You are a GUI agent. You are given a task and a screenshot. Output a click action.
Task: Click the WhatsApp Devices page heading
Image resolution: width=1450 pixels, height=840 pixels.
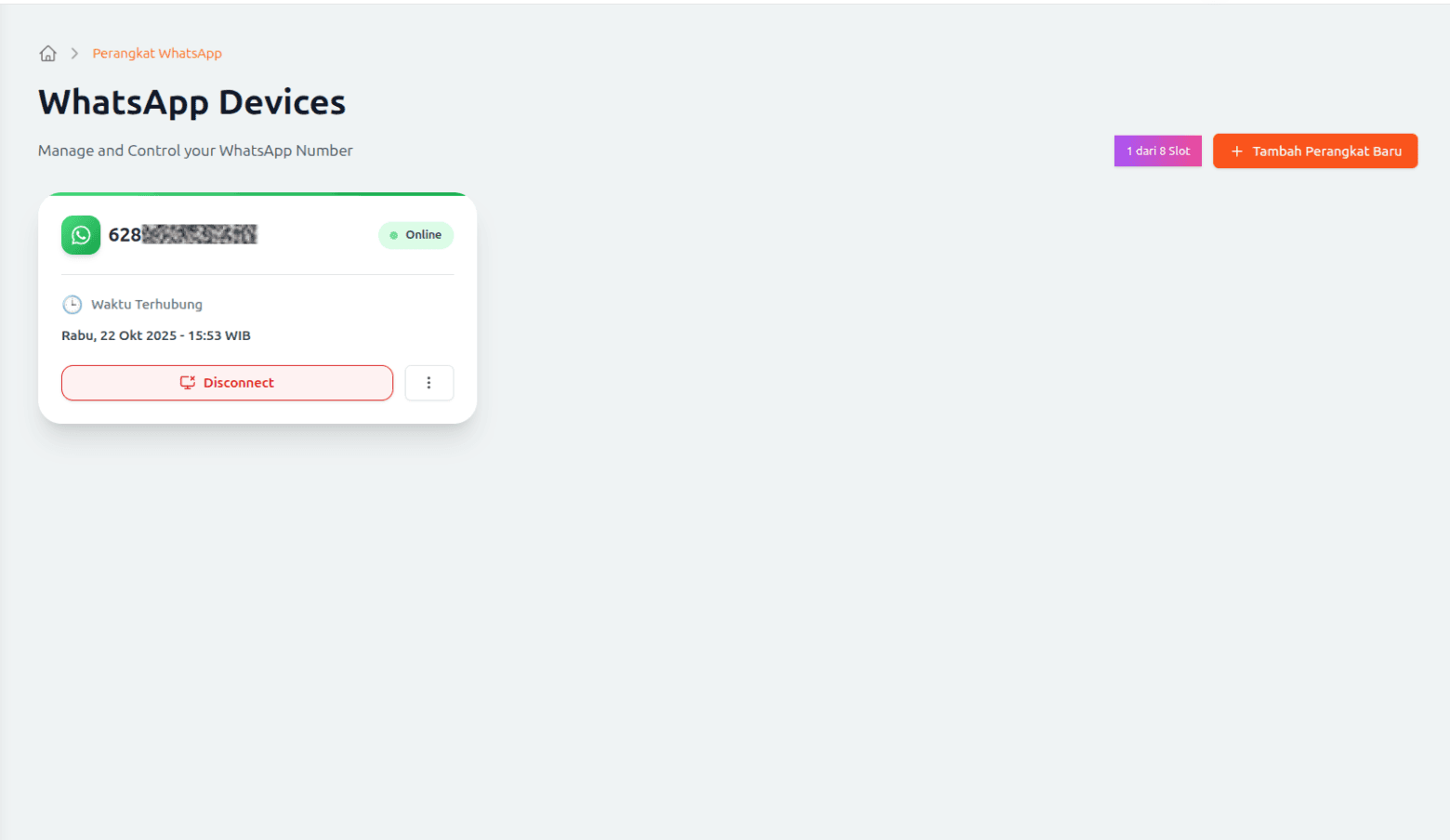point(191,102)
